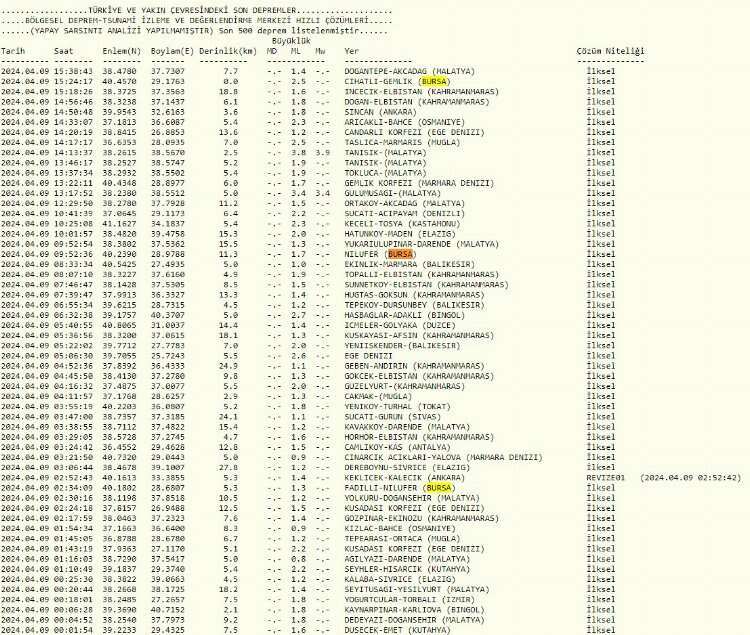This screenshot has width=750, height=635.
Task: Select the SINCAN (ANKARA) location entry
Action: click(377, 113)
